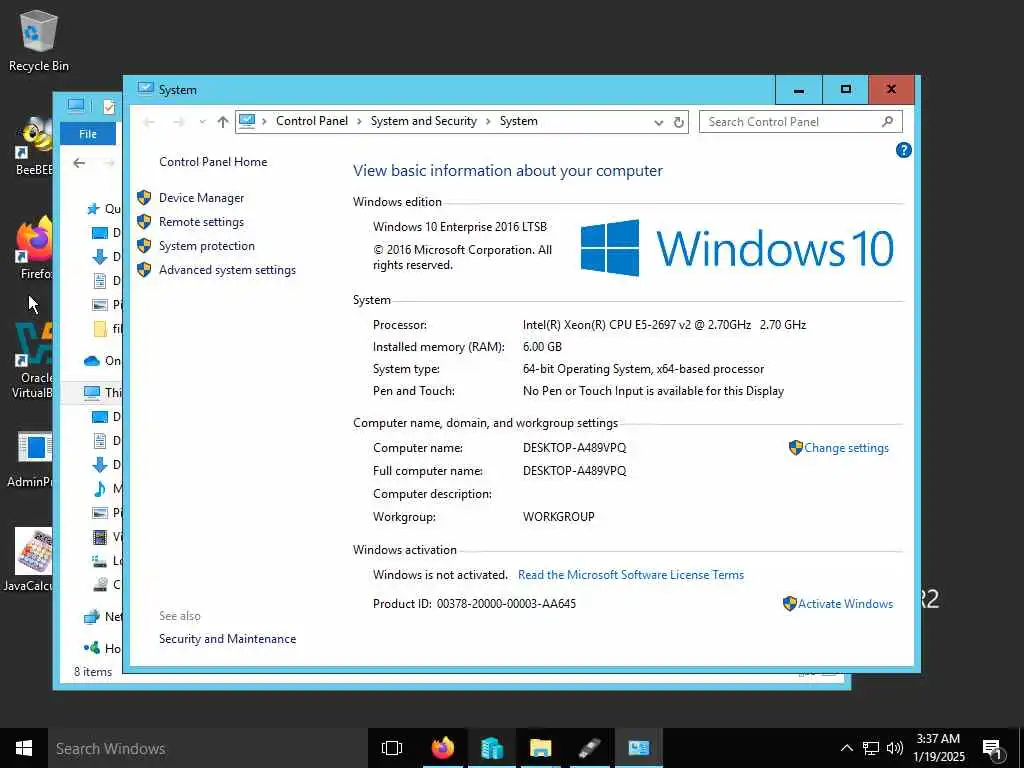This screenshot has width=1024, height=768.
Task: Click the Search Windows taskbar box
Action: [x=209, y=748]
